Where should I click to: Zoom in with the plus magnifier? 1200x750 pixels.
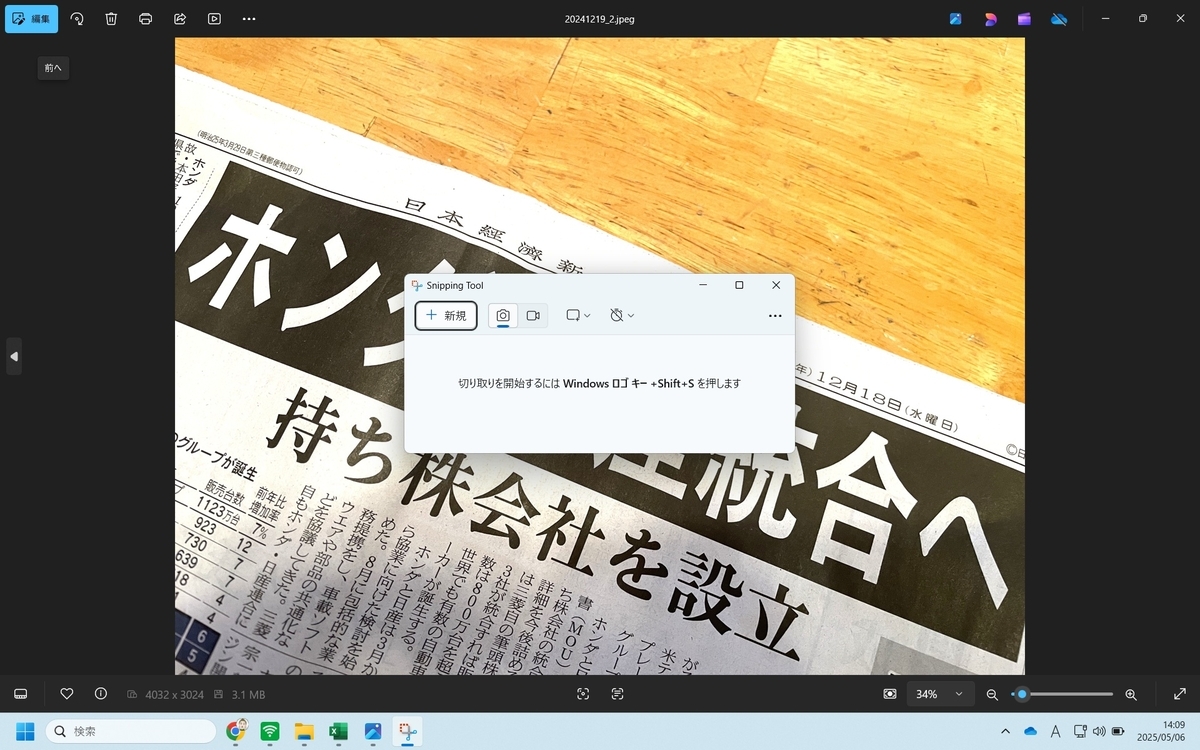pyautogui.click(x=1131, y=694)
